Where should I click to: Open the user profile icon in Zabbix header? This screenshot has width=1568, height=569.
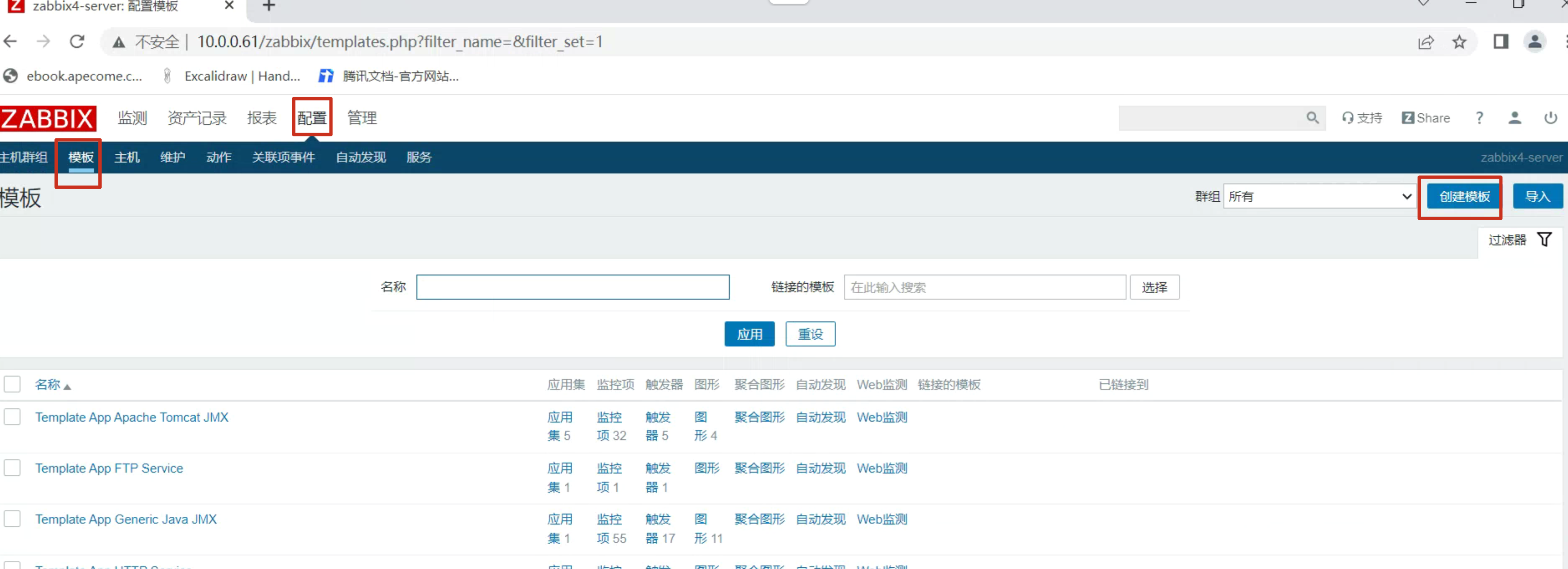(x=1514, y=118)
